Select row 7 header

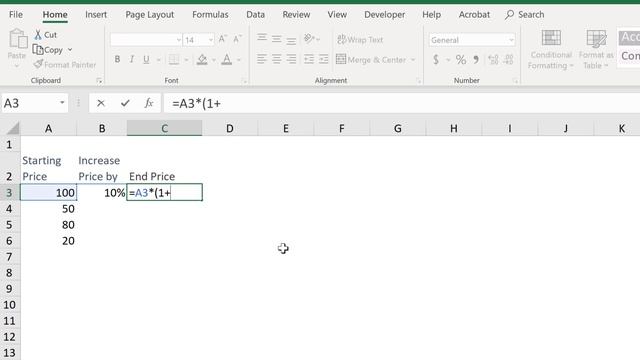(x=9, y=257)
